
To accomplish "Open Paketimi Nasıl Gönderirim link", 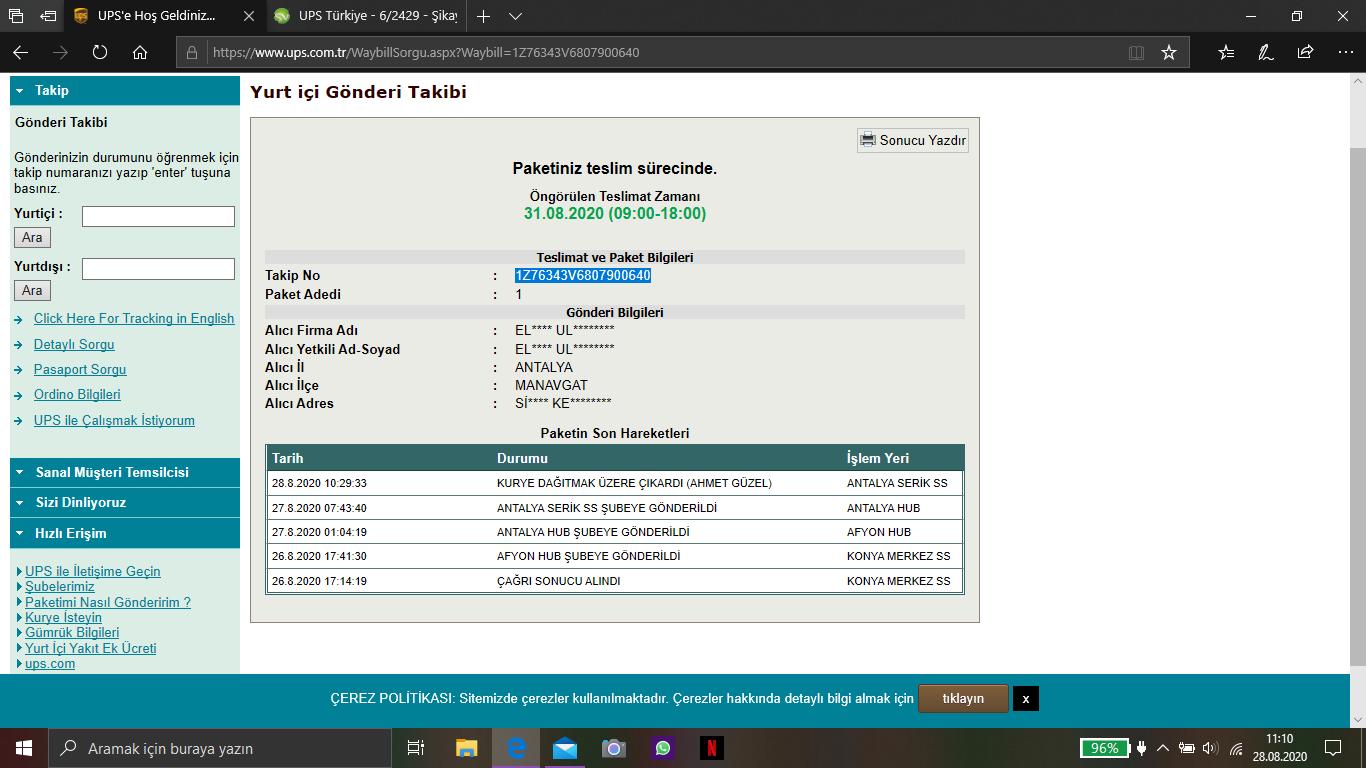I will pyautogui.click(x=108, y=602).
